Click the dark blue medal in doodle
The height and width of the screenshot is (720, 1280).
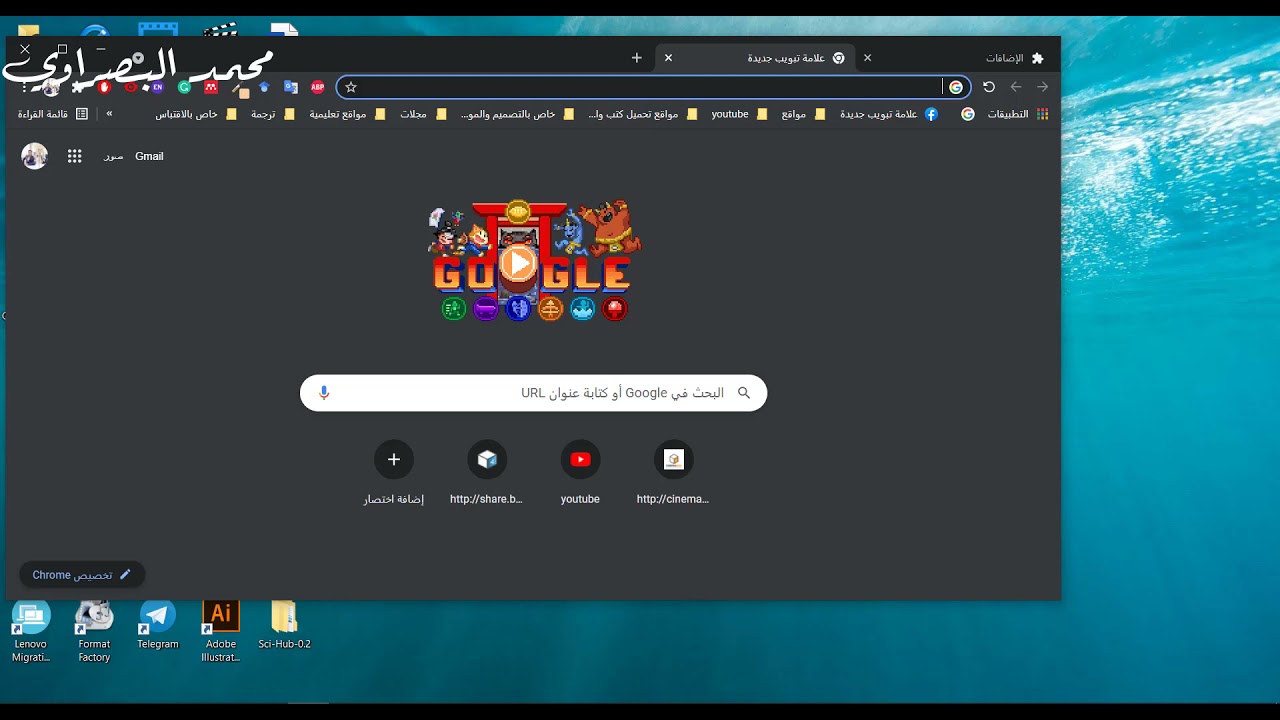coord(518,308)
